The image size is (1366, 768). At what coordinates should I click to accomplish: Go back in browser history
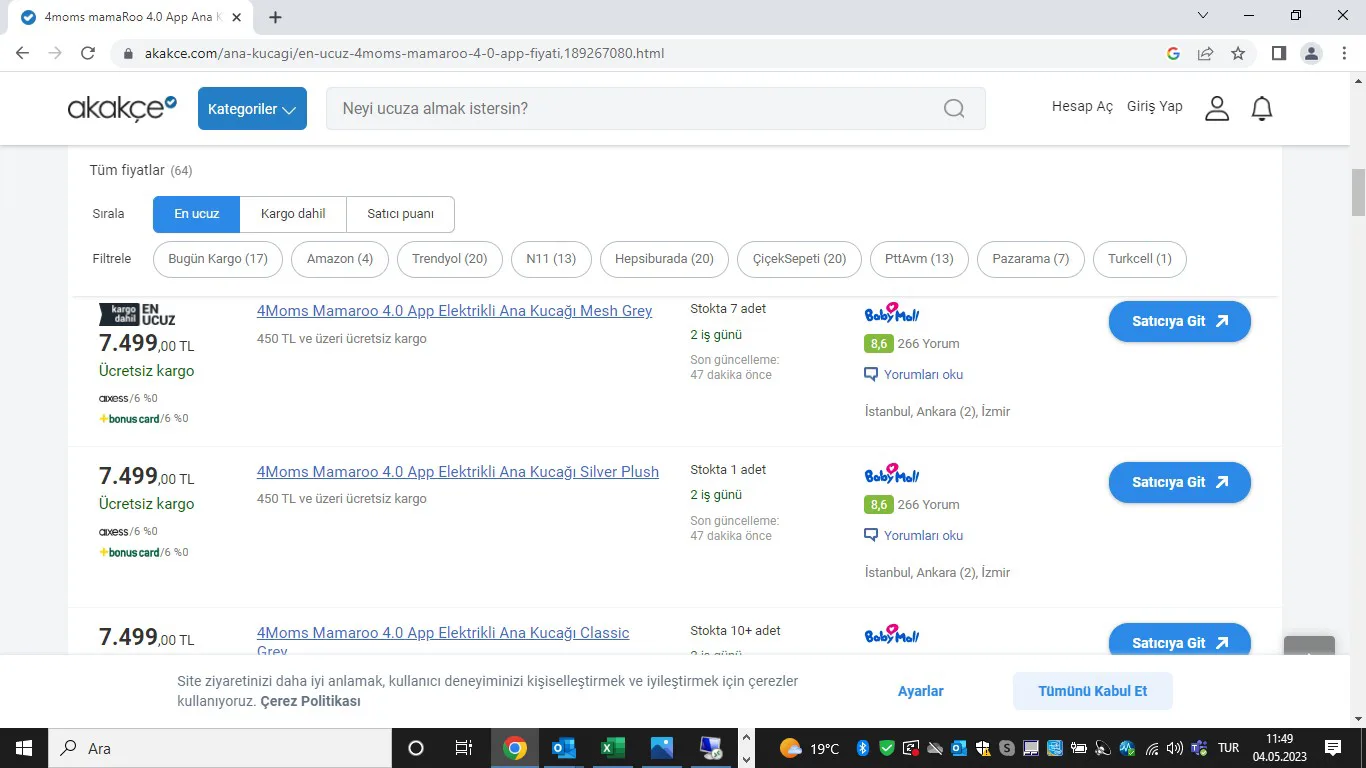point(23,53)
